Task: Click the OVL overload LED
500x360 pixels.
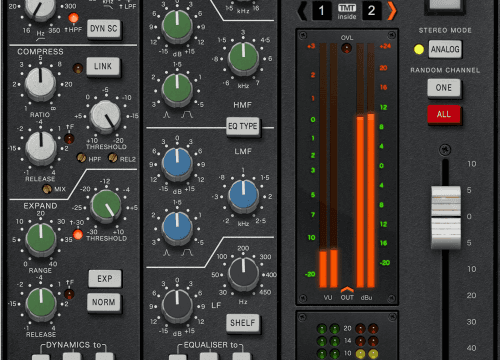Action: point(347,48)
